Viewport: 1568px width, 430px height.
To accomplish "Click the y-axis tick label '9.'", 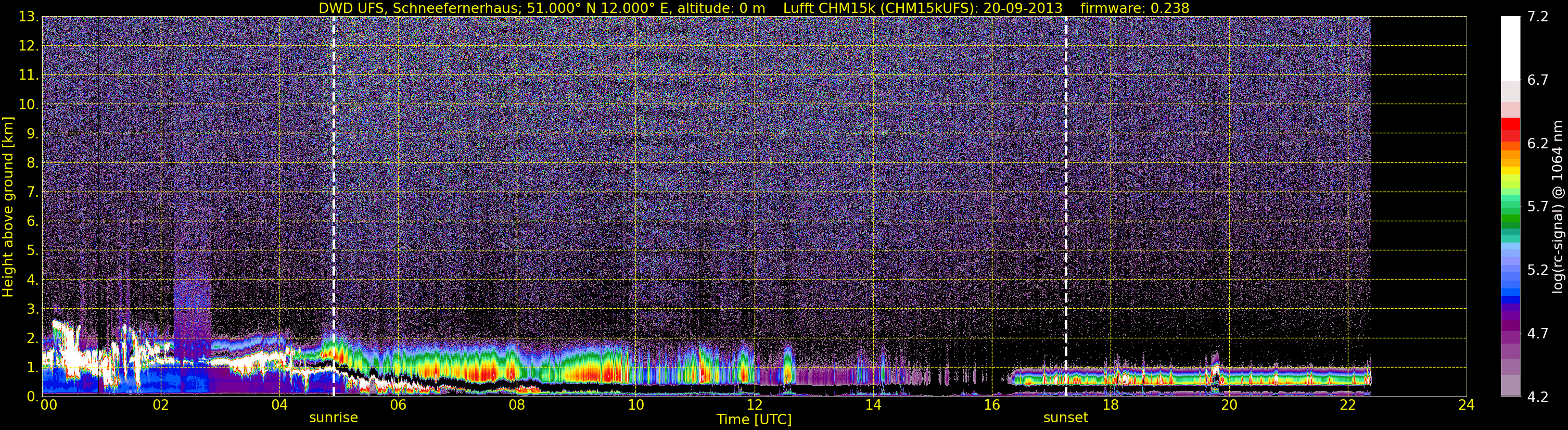I will (x=32, y=134).
